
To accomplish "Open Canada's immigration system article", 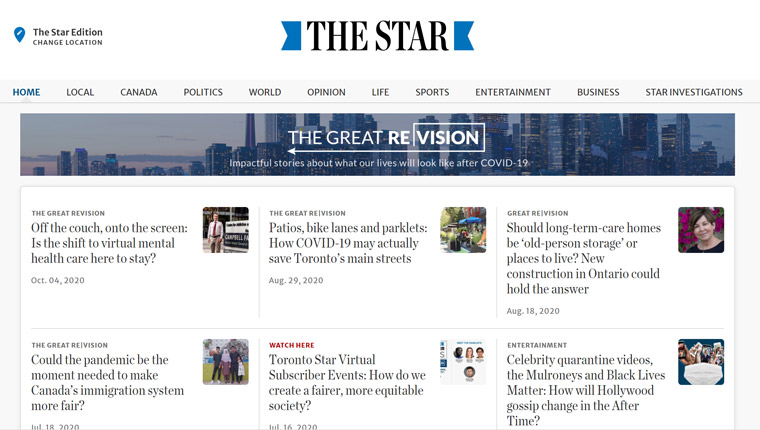I will (108, 382).
